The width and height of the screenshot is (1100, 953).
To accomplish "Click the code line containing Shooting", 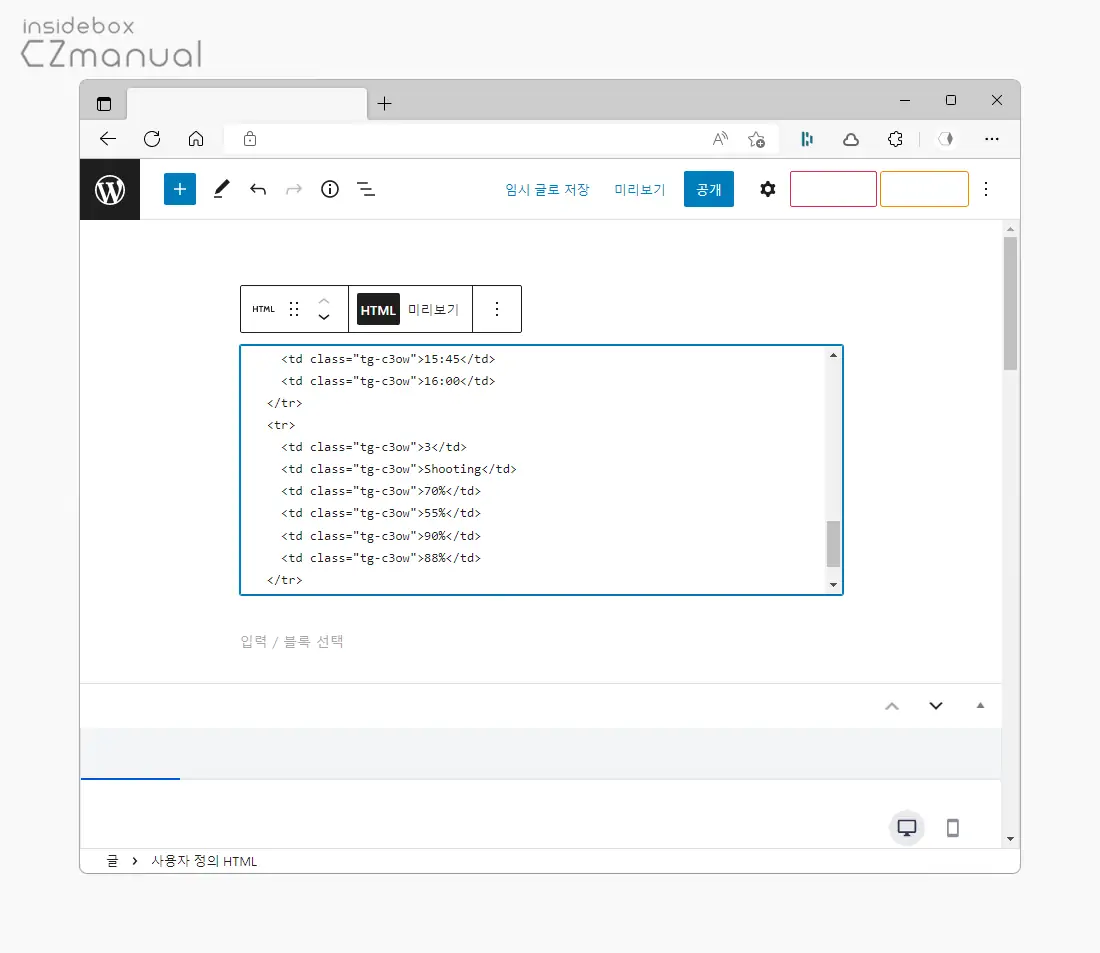I will pyautogui.click(x=398, y=469).
